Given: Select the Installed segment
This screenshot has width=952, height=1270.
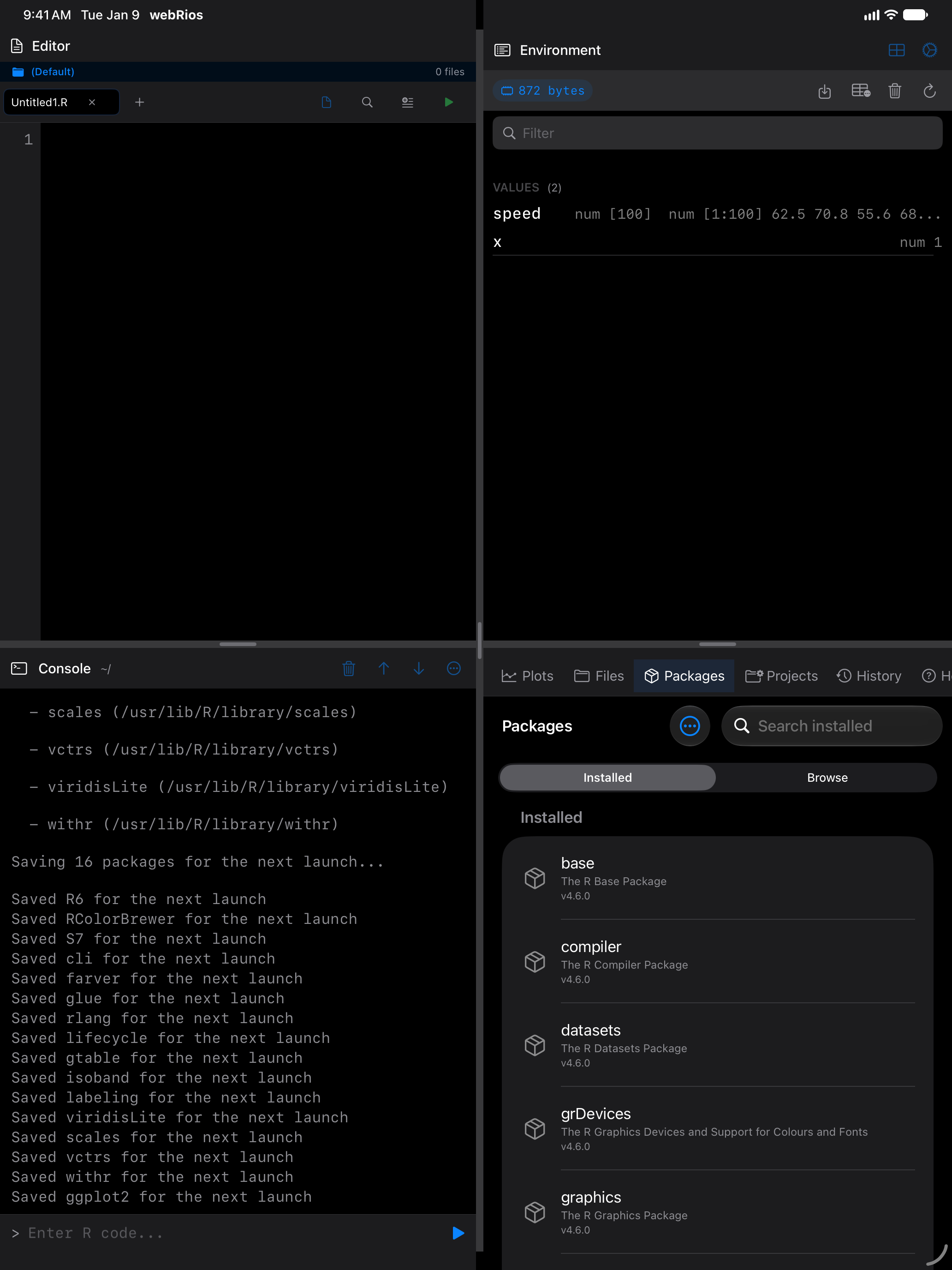Looking at the screenshot, I should 608,778.
